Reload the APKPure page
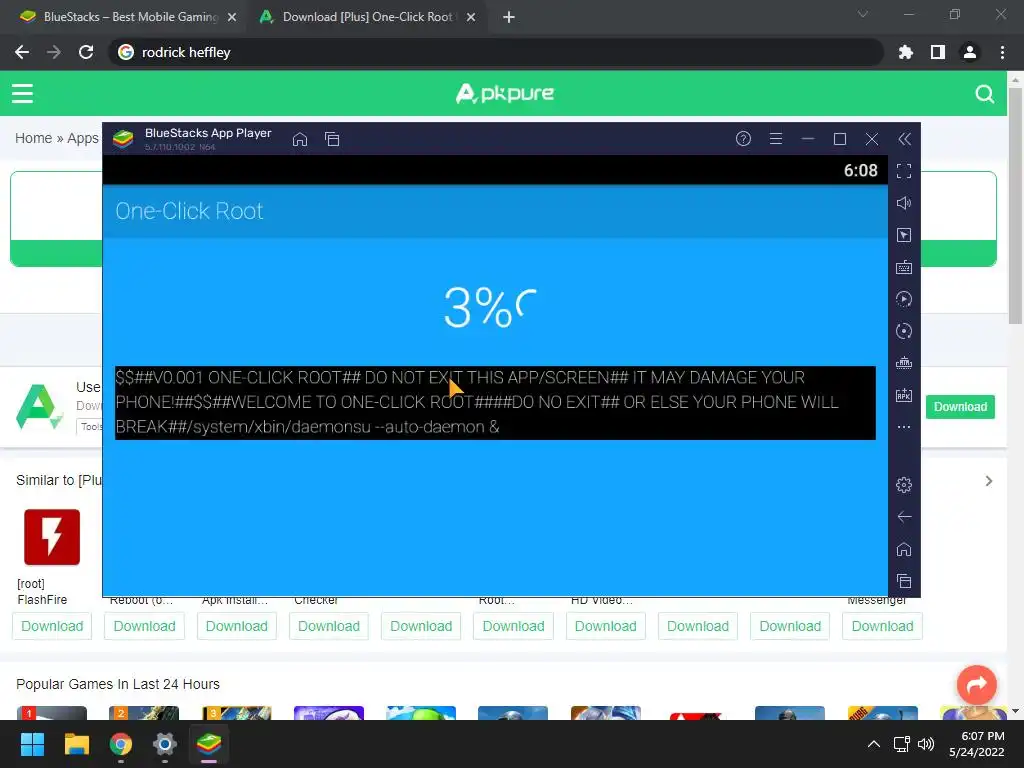Viewport: 1024px width, 768px height. pyautogui.click(x=86, y=52)
